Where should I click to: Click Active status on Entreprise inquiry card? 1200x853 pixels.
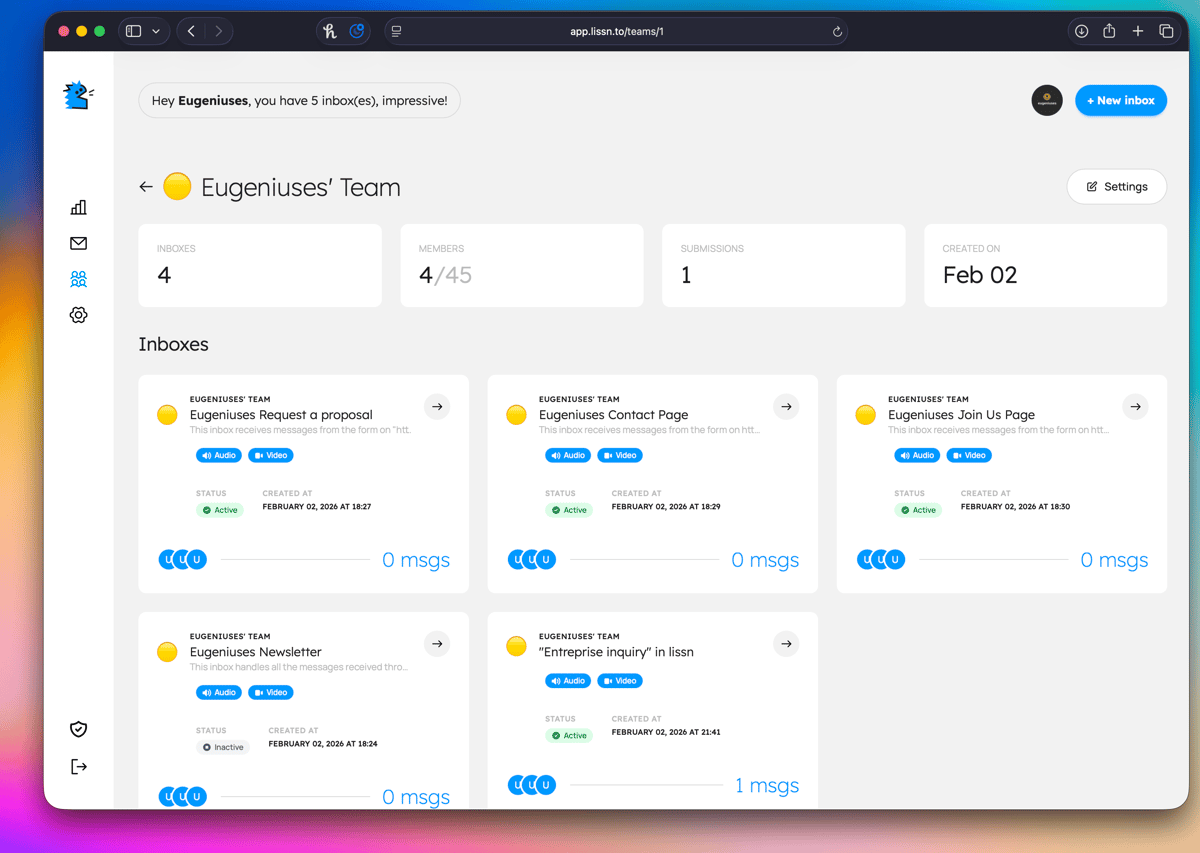tap(569, 735)
